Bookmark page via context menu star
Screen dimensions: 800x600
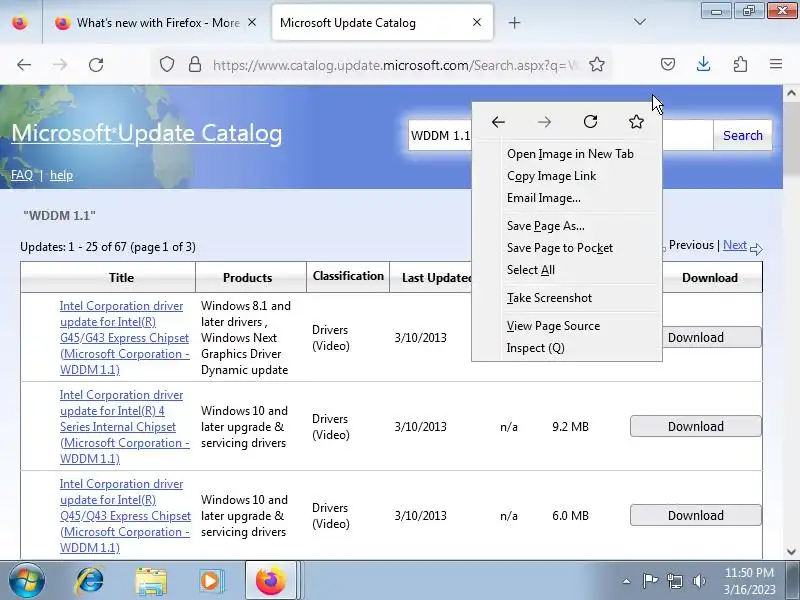[636, 121]
